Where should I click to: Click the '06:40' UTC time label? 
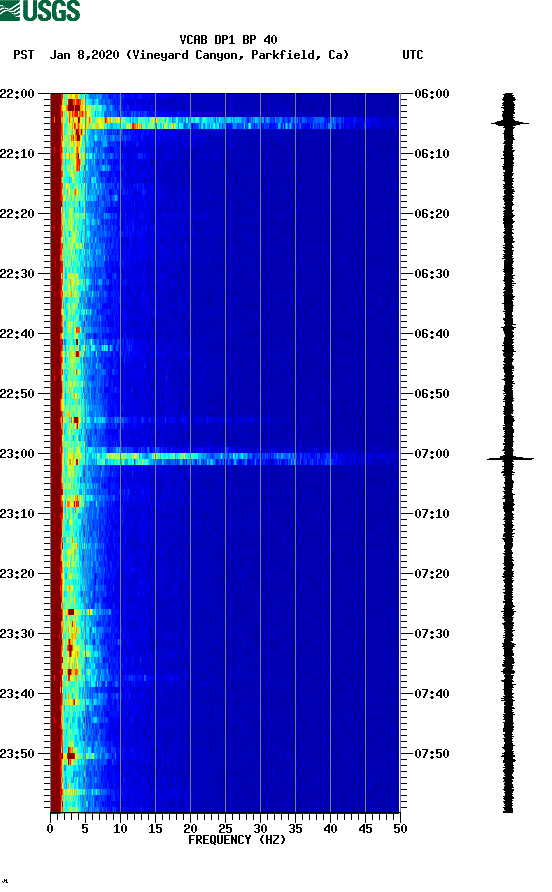click(432, 333)
